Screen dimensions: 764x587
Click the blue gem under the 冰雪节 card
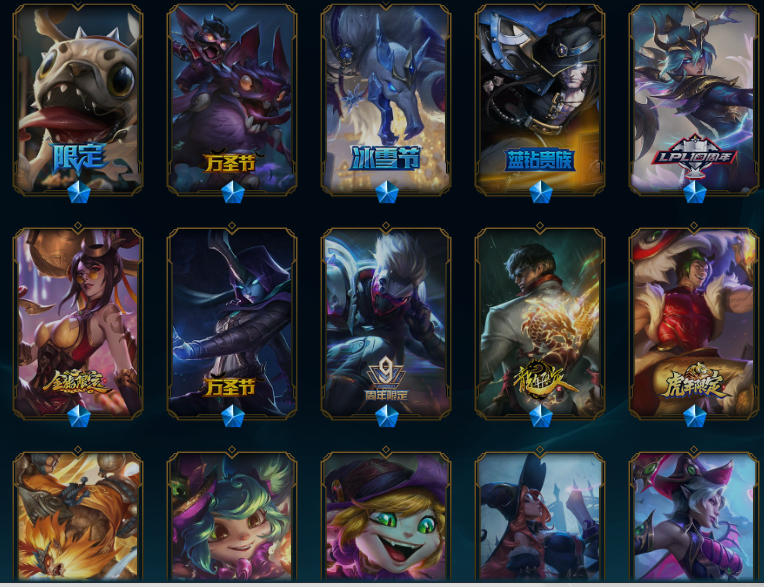tap(387, 192)
